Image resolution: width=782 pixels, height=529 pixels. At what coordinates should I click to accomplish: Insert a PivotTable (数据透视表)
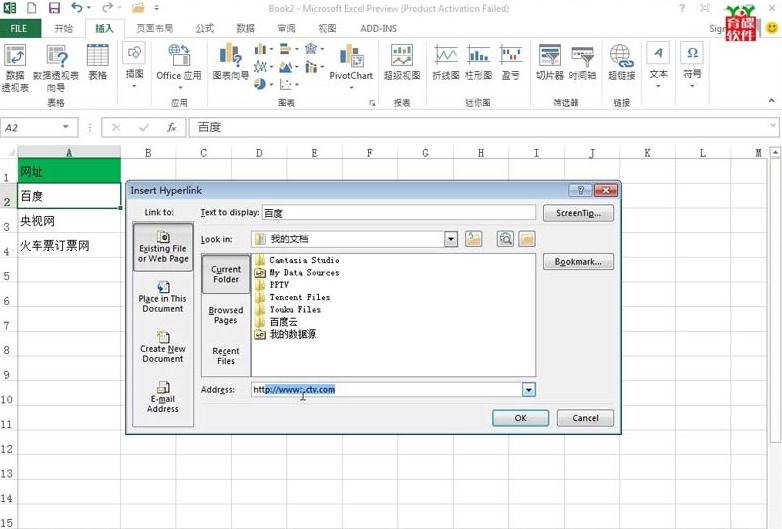click(x=15, y=68)
